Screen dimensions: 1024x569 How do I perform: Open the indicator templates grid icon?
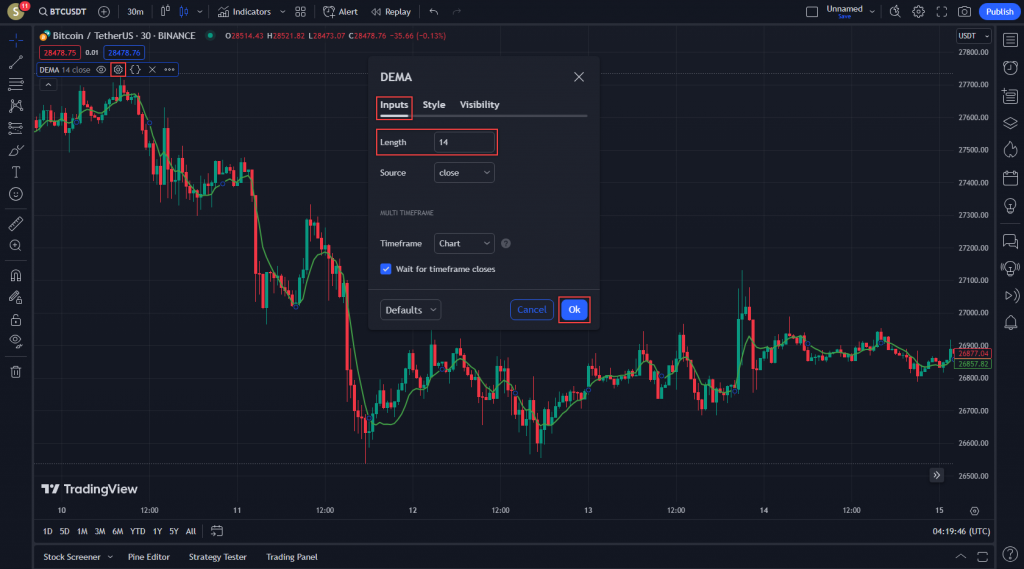click(300, 12)
